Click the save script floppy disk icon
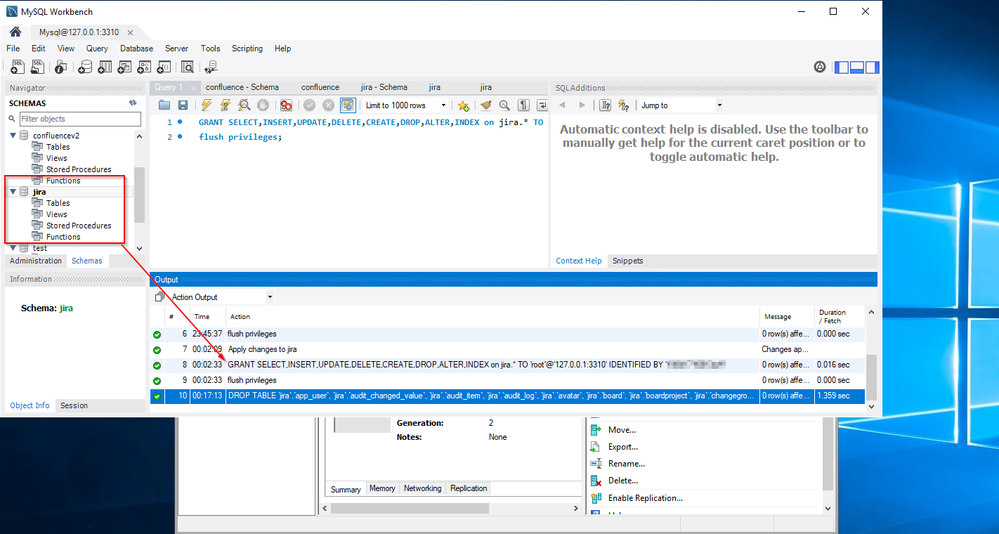 [x=183, y=105]
